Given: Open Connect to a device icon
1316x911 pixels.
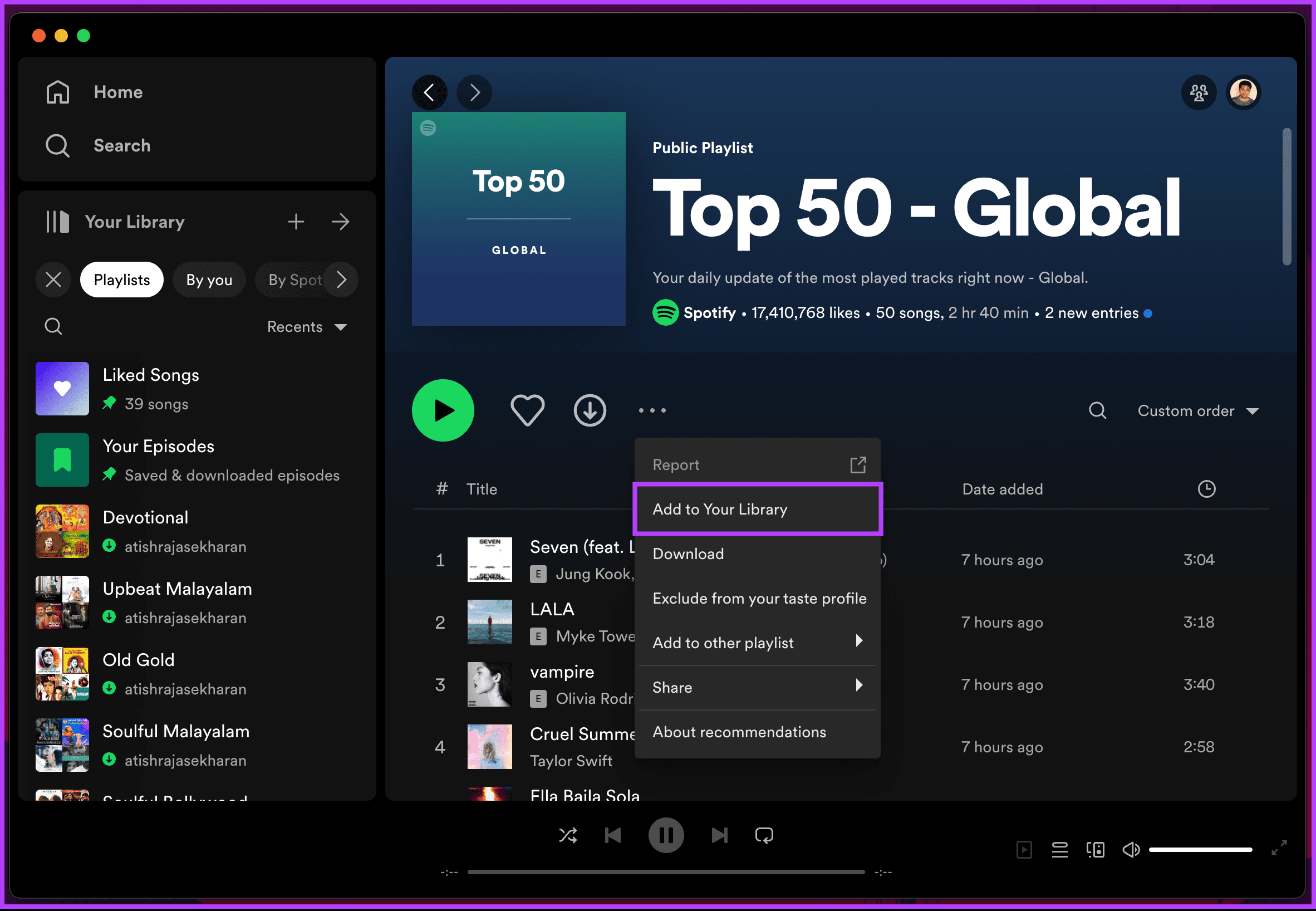Looking at the screenshot, I should click(1095, 849).
